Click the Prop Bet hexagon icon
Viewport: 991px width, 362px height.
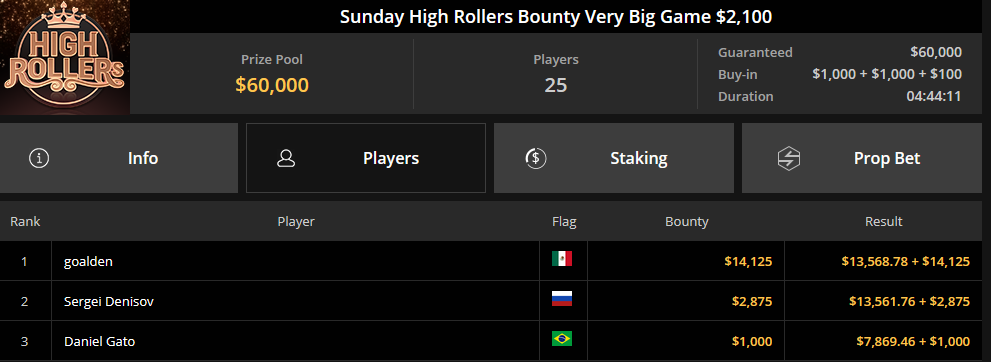tap(789, 159)
